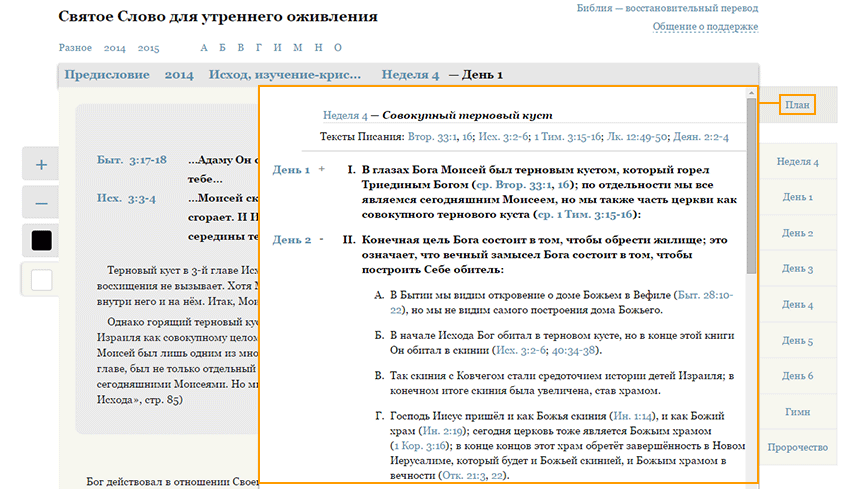The image size is (865, 489).
Task: Select the white color theme swatch
Action: pyautogui.click(x=41, y=280)
